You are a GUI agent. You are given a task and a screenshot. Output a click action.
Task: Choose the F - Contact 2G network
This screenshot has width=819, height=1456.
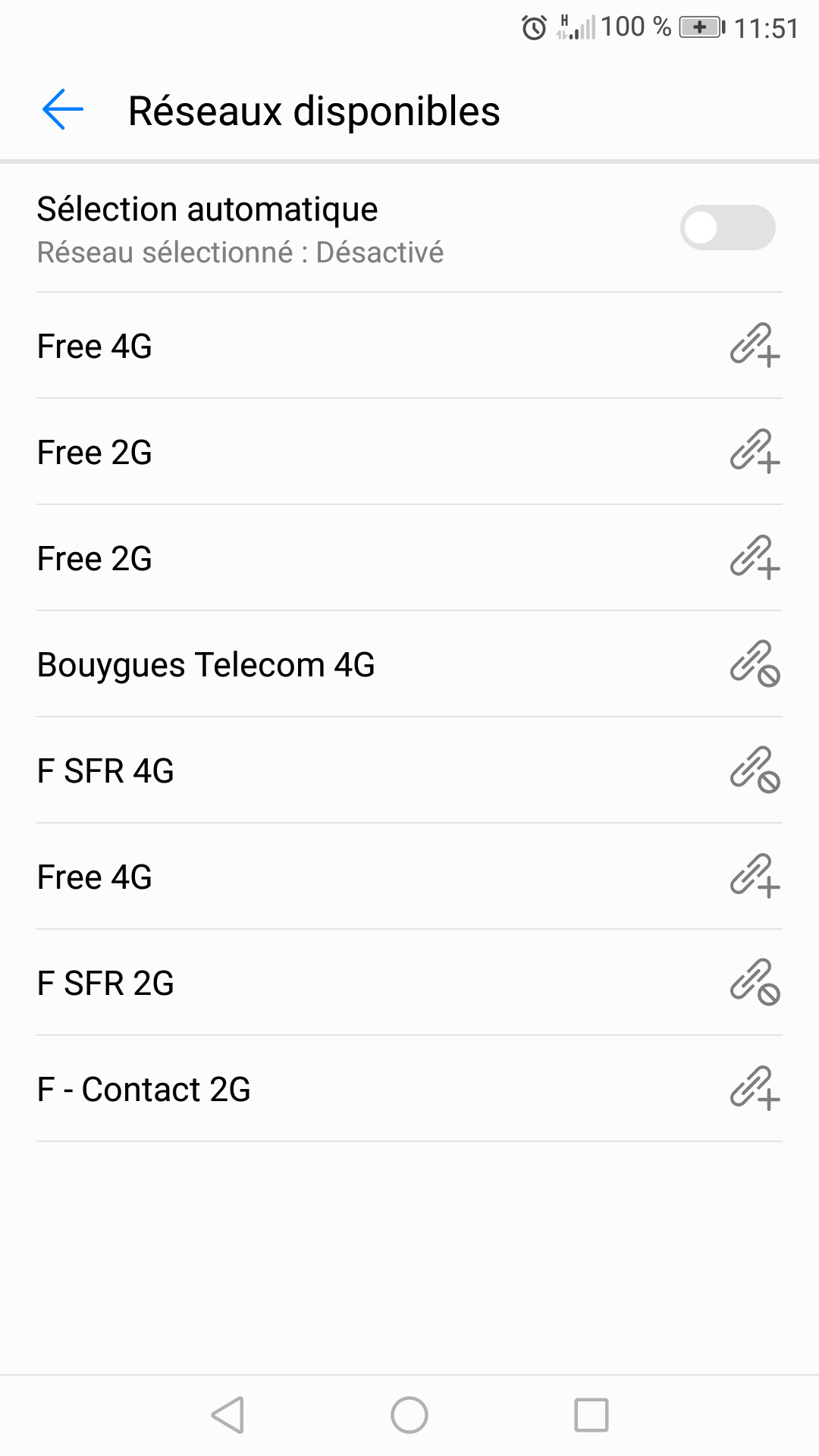144,1090
